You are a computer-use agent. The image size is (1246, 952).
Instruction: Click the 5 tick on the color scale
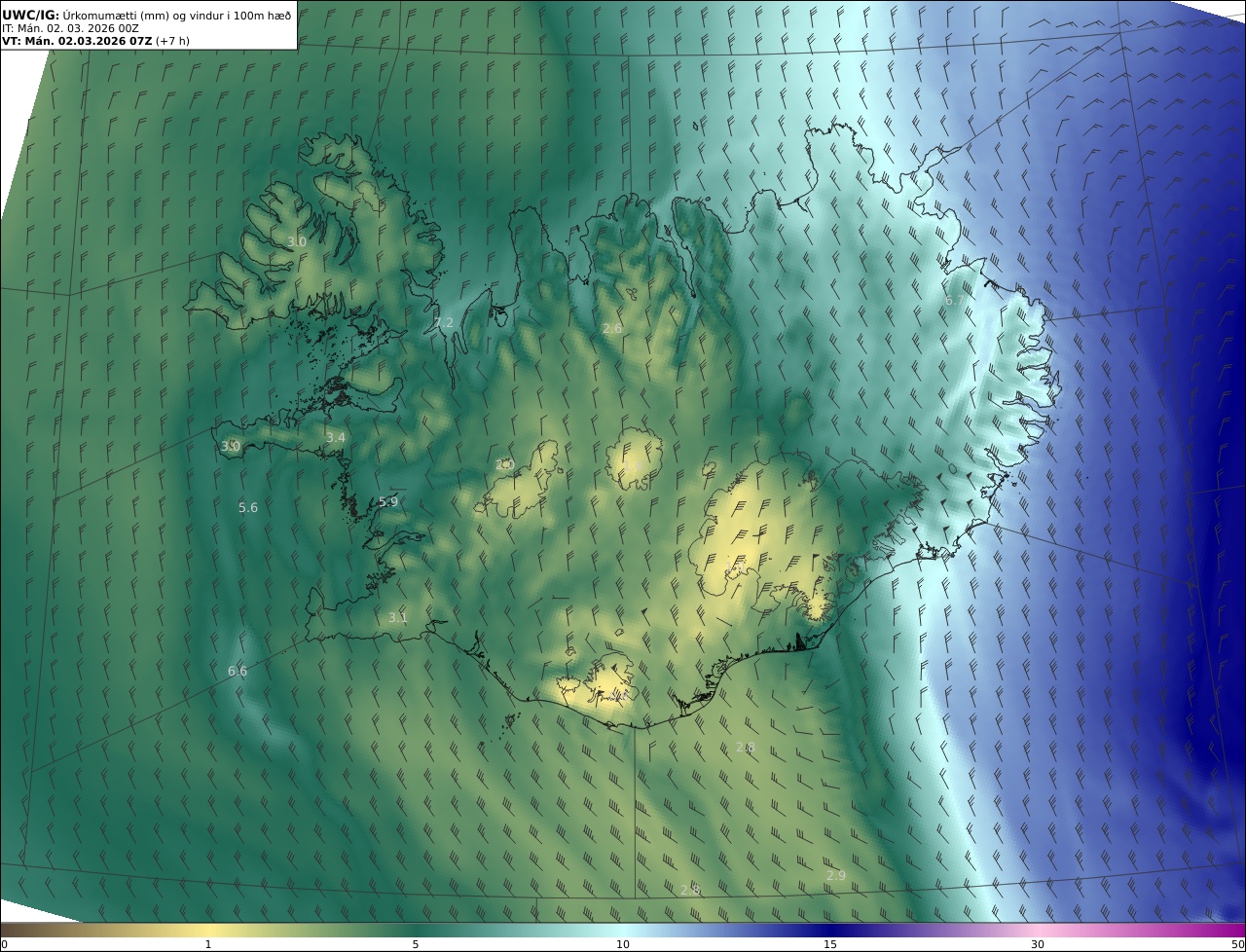click(x=416, y=944)
